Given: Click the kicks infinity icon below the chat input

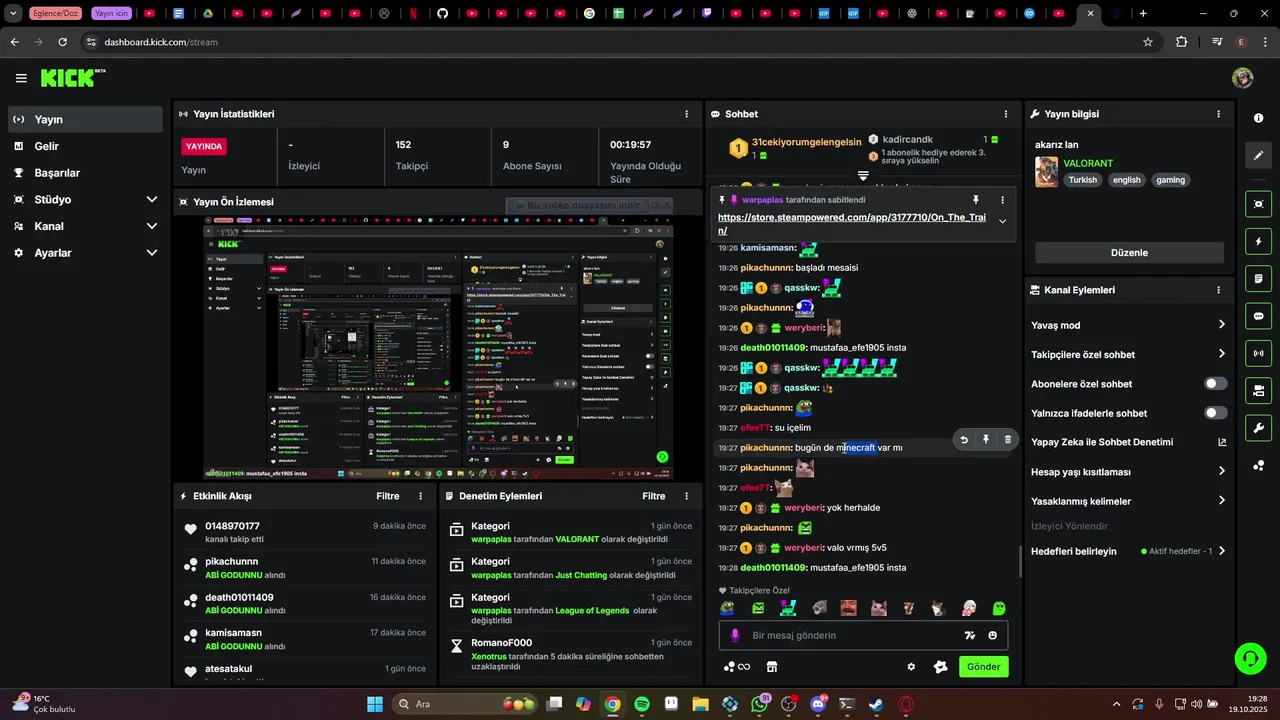Looking at the screenshot, I should 737,667.
